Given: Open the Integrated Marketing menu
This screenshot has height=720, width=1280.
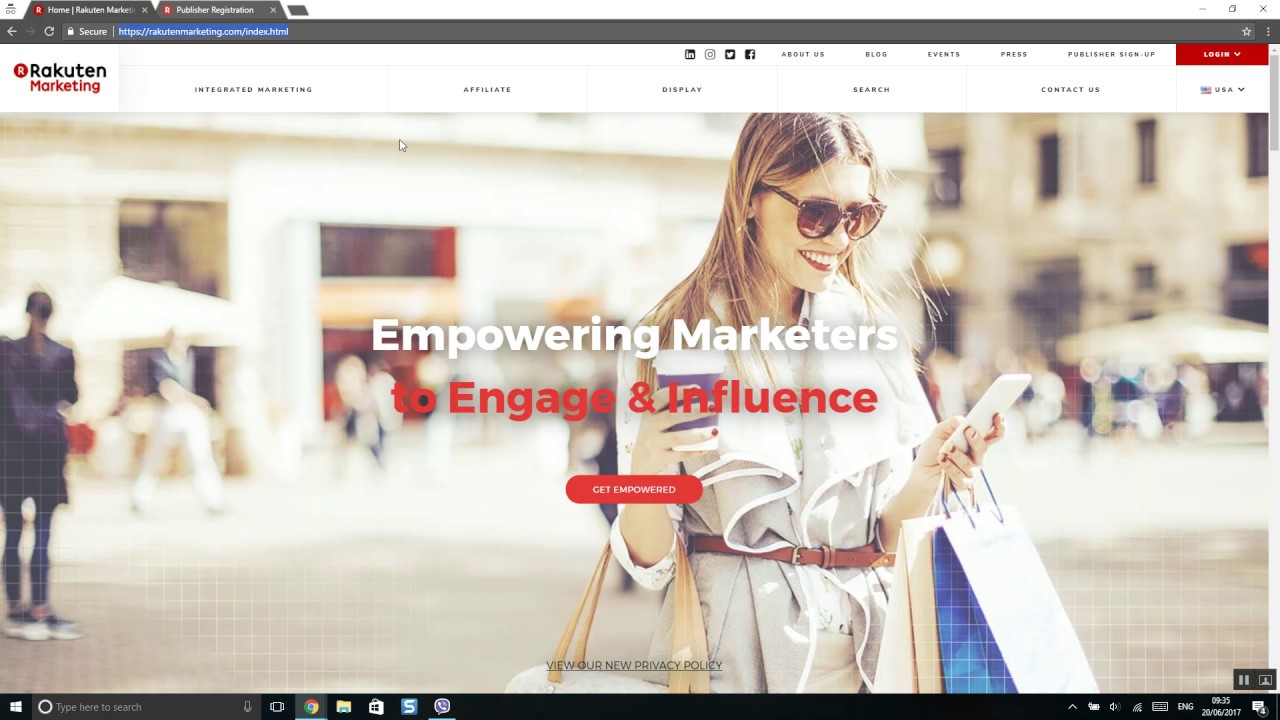Looking at the screenshot, I should [254, 89].
